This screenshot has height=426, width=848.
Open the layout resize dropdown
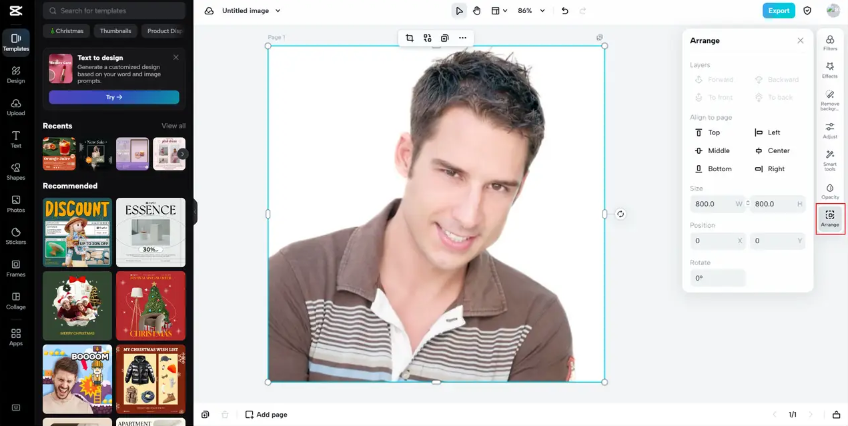point(499,11)
